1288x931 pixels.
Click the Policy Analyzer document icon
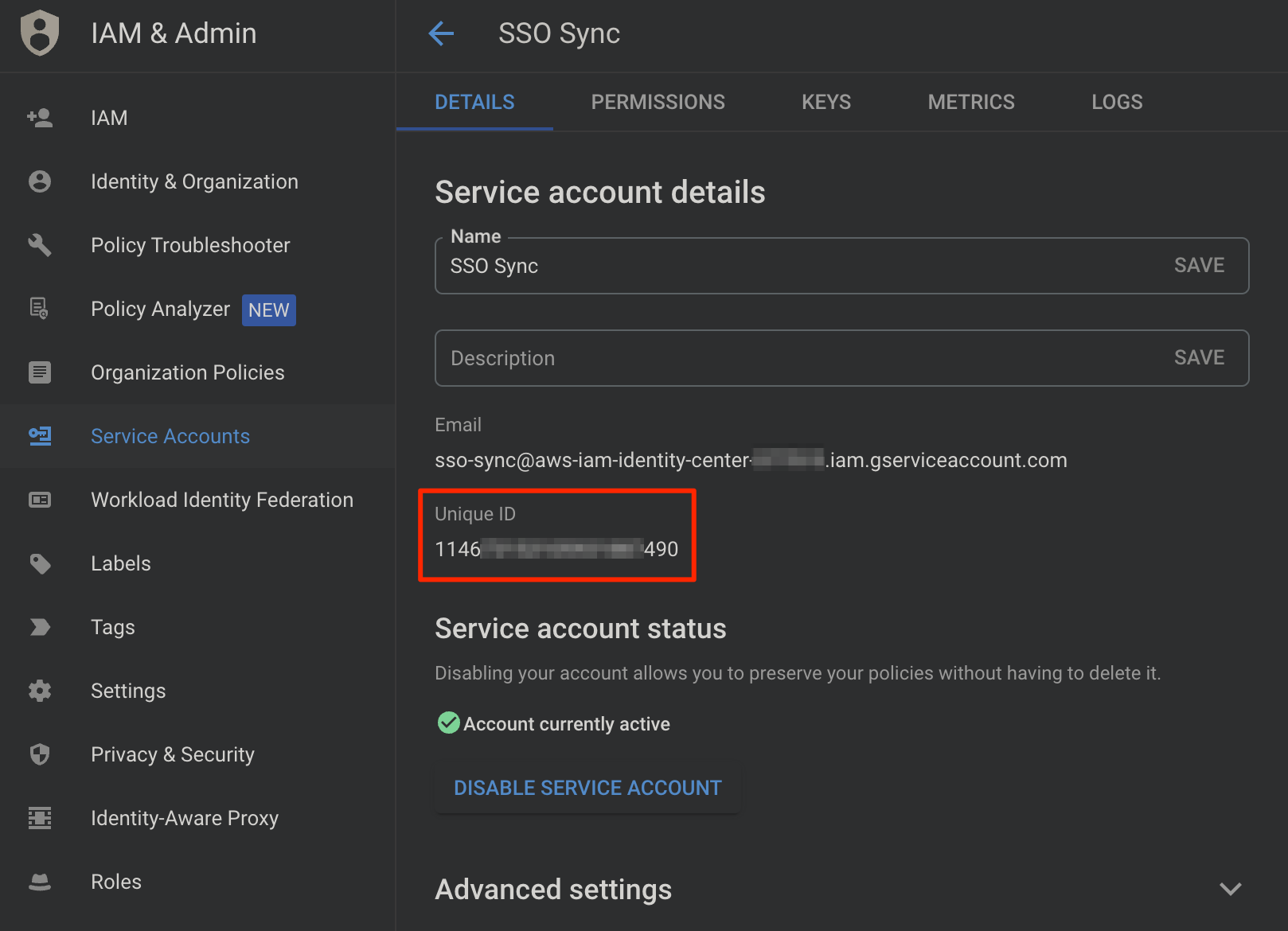coord(39,309)
